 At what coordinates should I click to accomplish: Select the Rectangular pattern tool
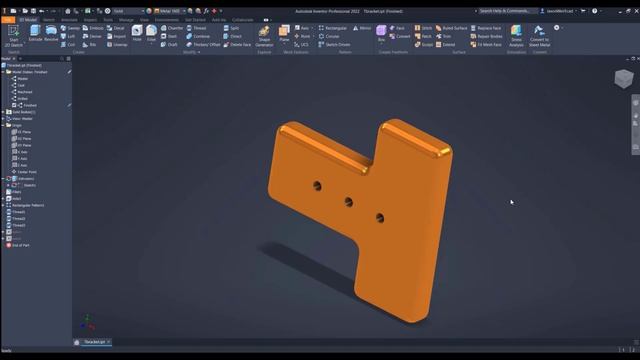coord(333,28)
